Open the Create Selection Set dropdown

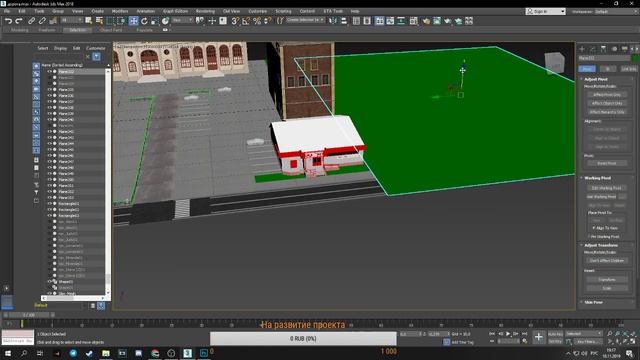(x=305, y=20)
